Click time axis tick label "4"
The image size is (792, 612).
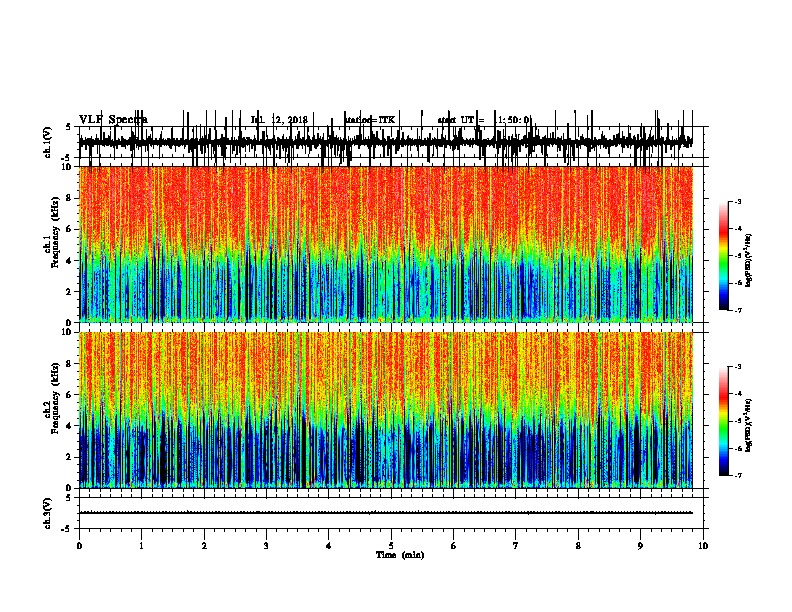[329, 545]
